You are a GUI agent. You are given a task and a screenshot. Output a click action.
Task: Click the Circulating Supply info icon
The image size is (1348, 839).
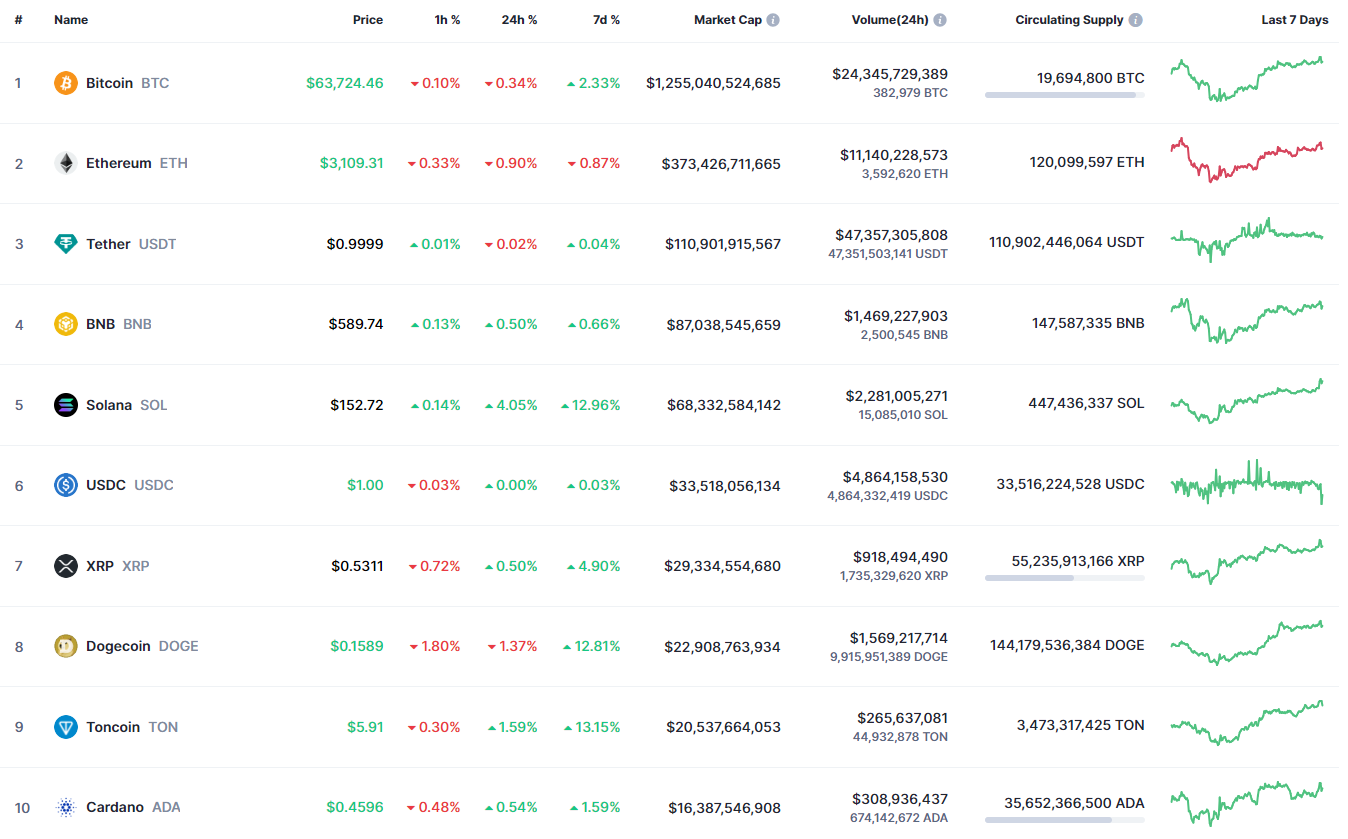point(1136,20)
